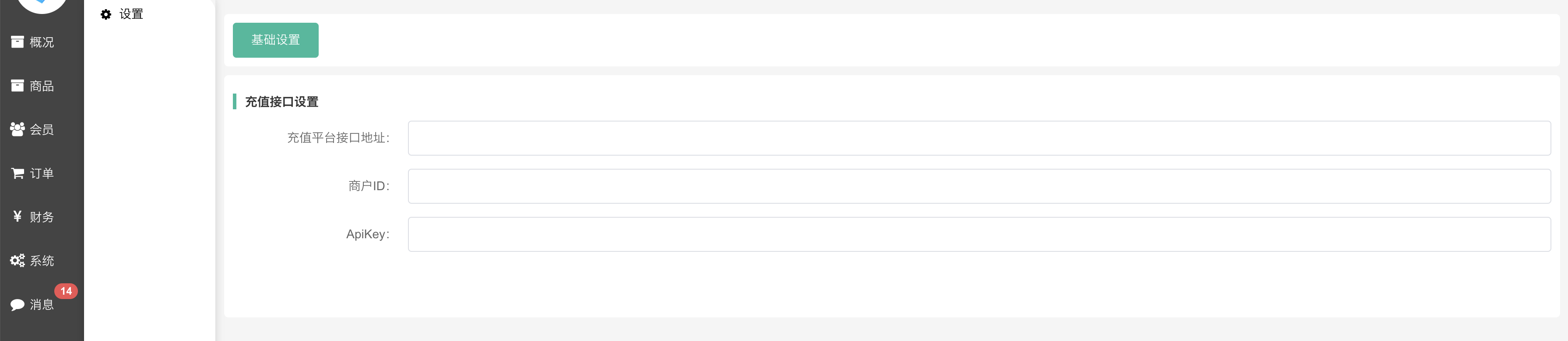Viewport: 1568px width, 341px height.
Task: Click the 设置 gear icon
Action: [x=106, y=14]
